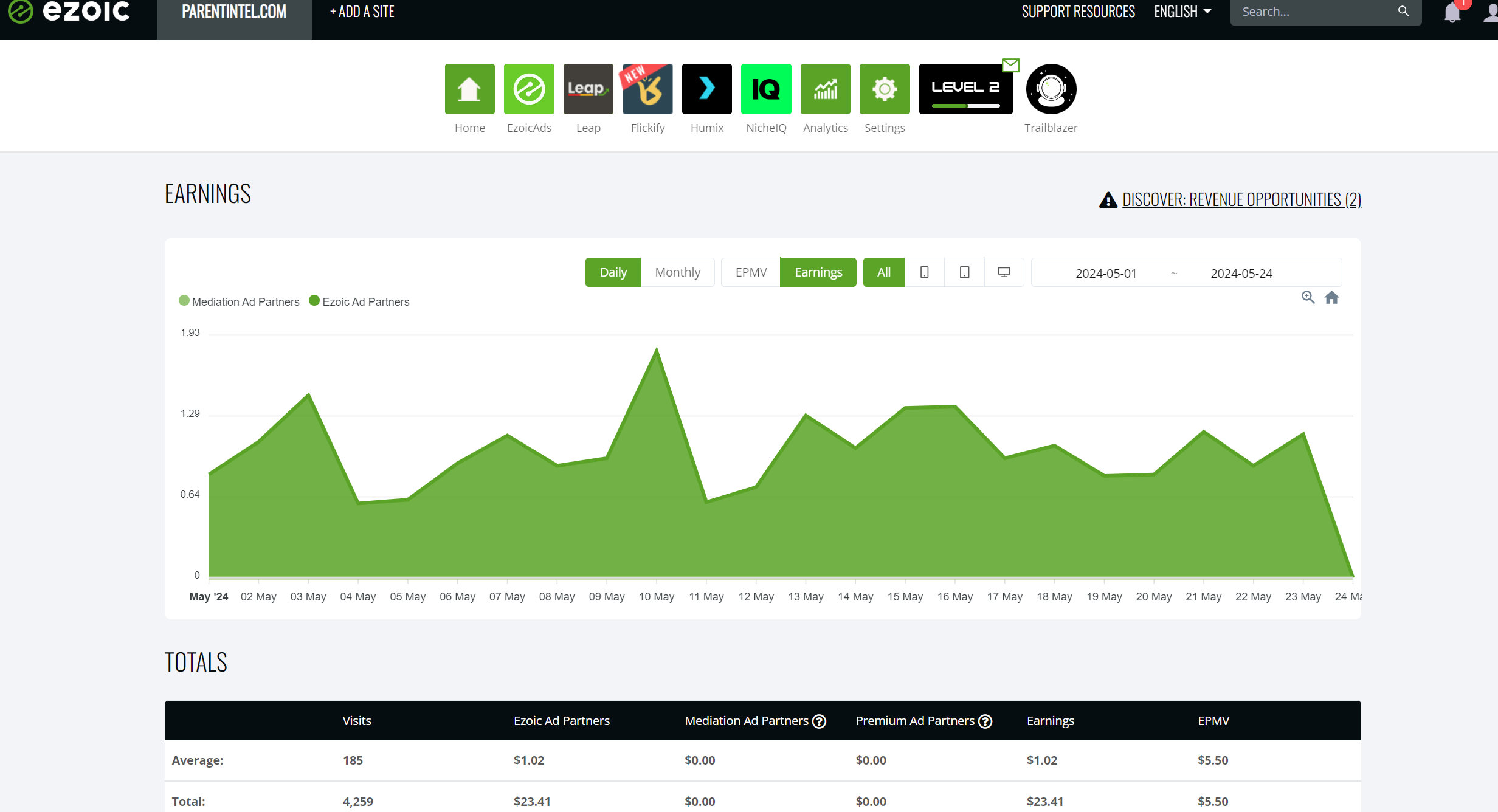This screenshot has width=1498, height=812.
Task: Open the end date 2024-05-24 picker
Action: (1241, 274)
